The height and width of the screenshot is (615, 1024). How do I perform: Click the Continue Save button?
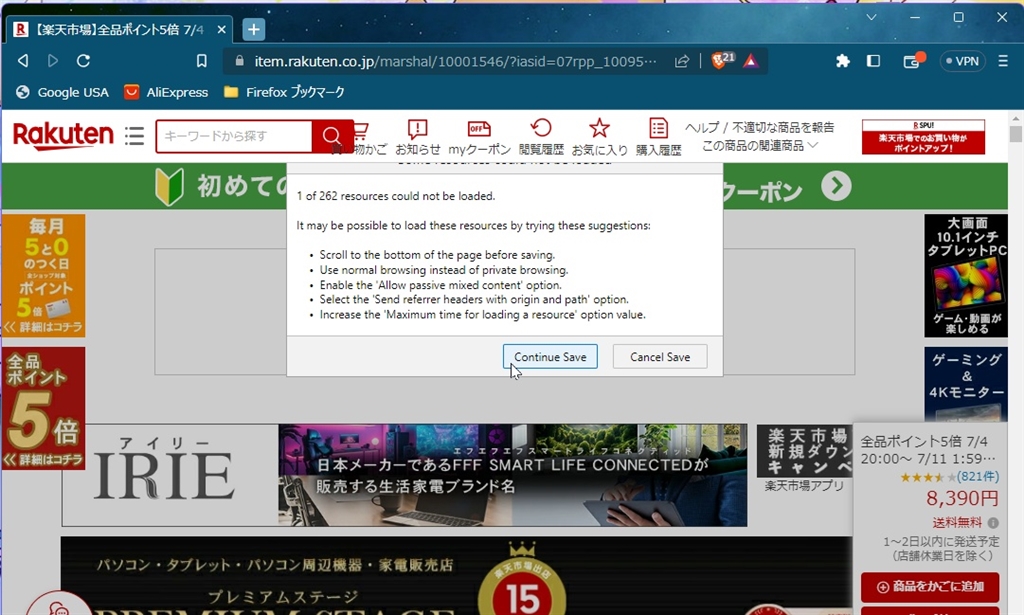pyautogui.click(x=550, y=356)
